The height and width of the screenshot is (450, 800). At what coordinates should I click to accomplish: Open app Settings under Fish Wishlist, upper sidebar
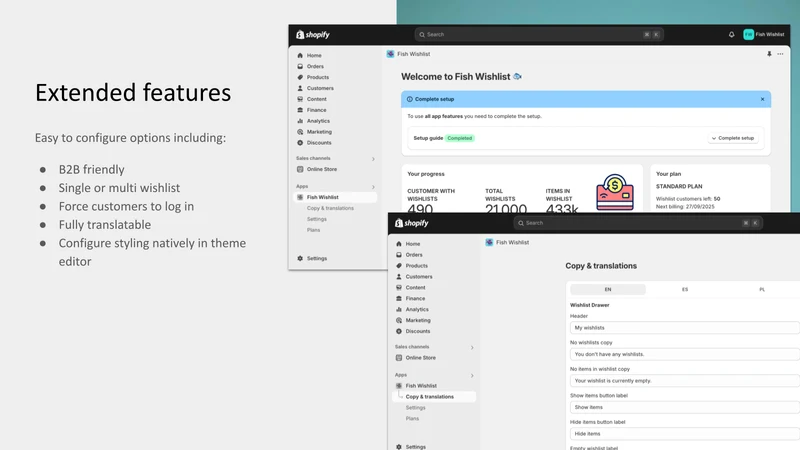click(x=317, y=219)
